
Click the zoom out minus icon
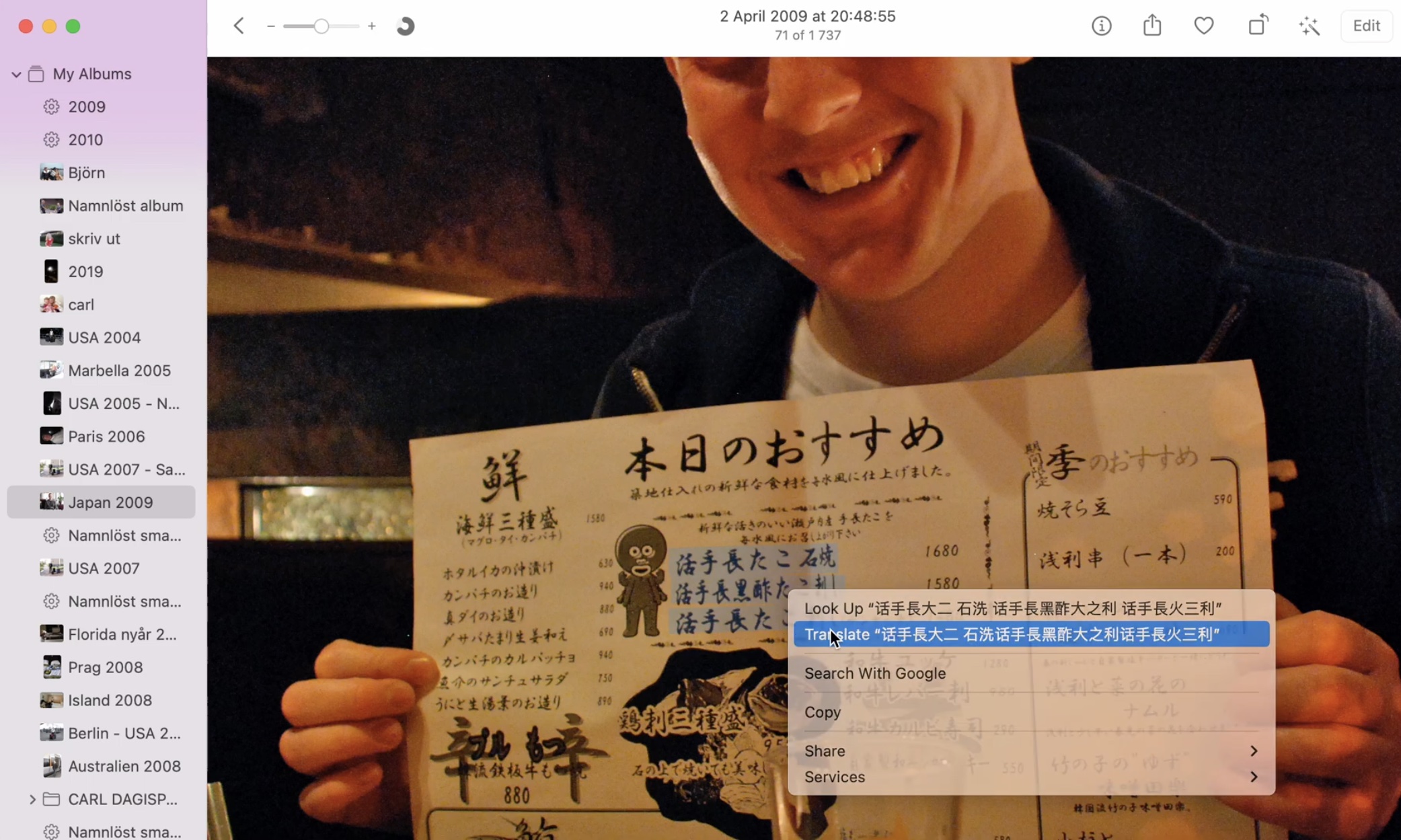click(x=271, y=26)
